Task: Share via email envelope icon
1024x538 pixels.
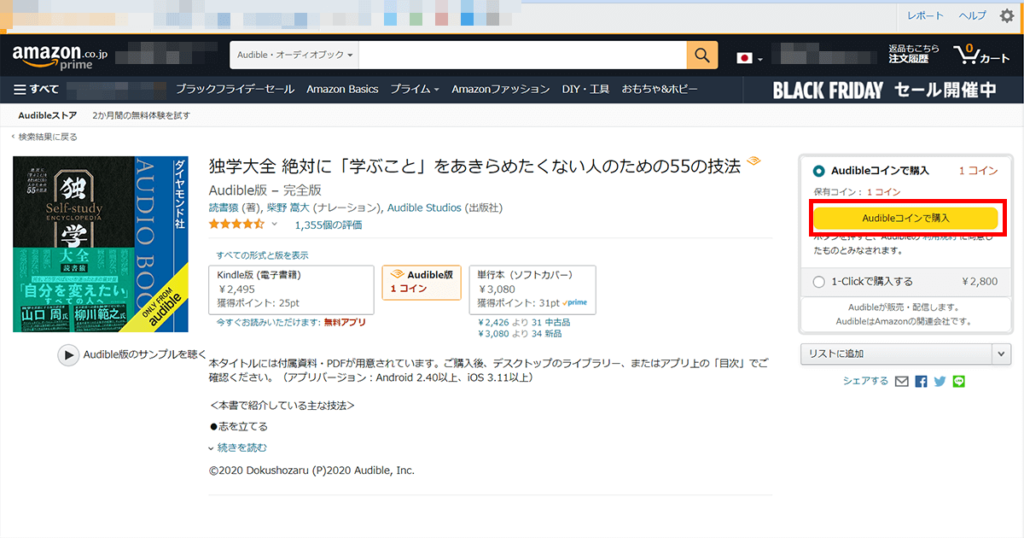Action: (x=901, y=381)
